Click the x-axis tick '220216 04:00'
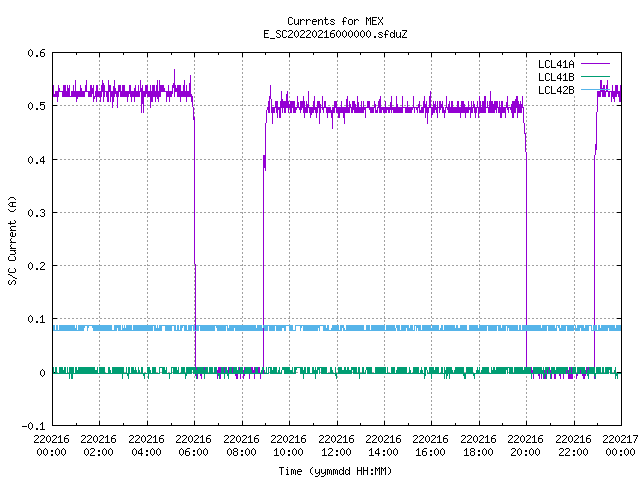Screen dimensions: 640x480 click(147, 446)
